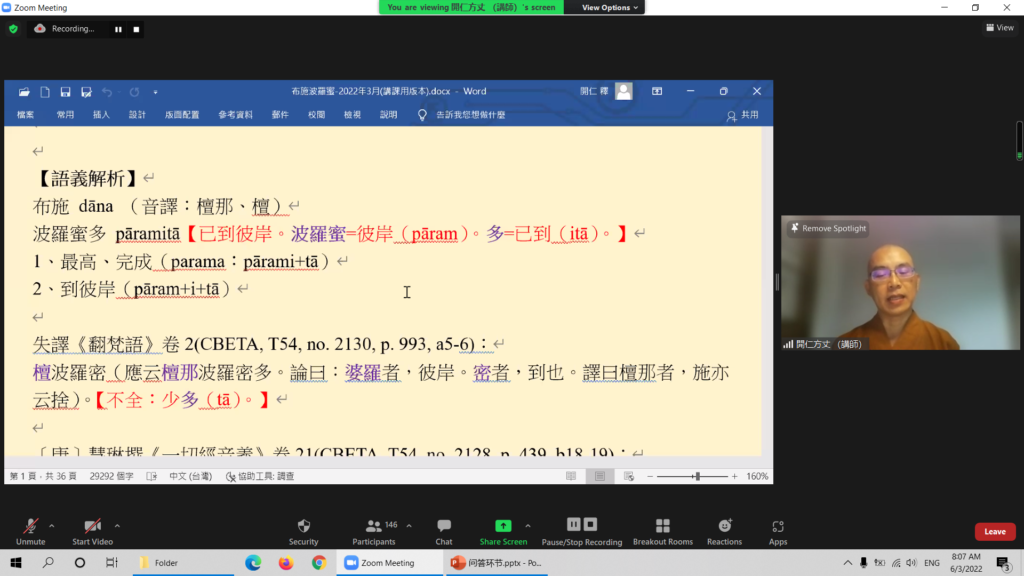The image size is (1024, 576).
Task: Unmute the microphone
Action: click(x=31, y=526)
